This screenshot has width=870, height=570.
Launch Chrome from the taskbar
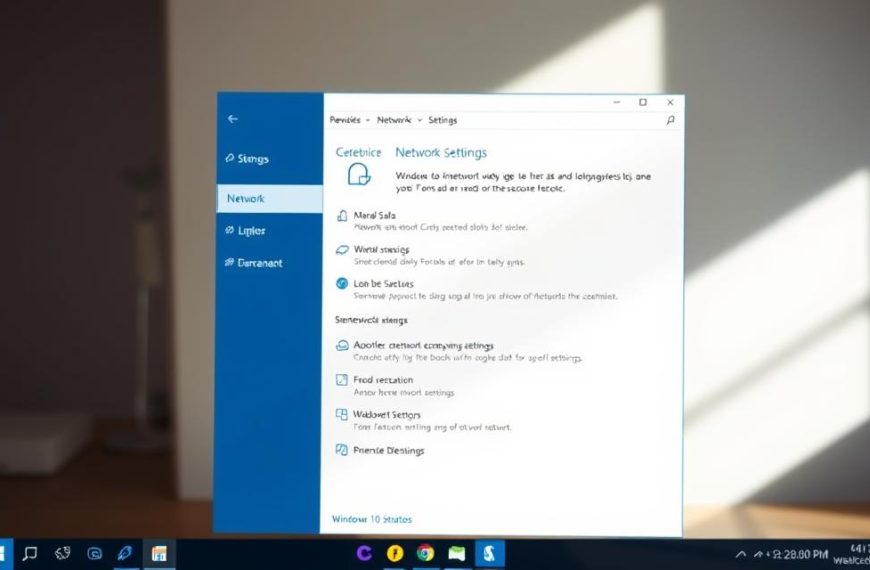tap(426, 553)
